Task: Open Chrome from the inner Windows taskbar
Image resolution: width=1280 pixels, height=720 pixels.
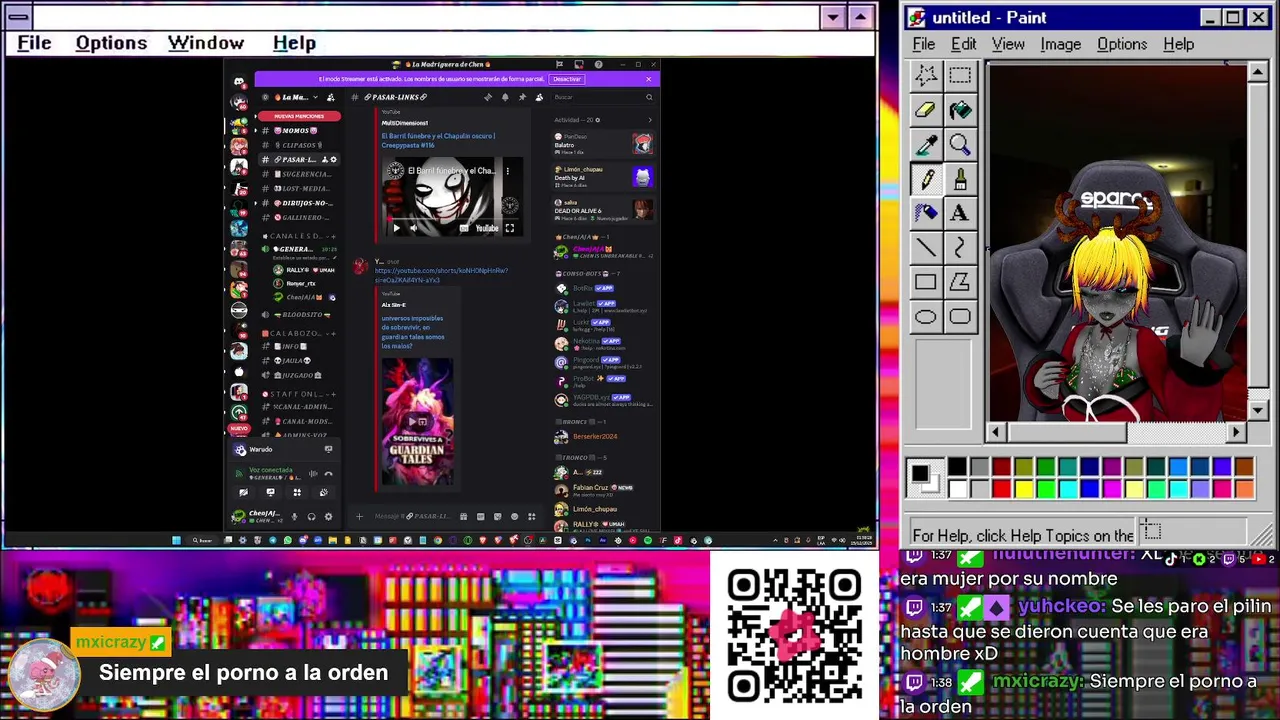Action: tap(438, 540)
